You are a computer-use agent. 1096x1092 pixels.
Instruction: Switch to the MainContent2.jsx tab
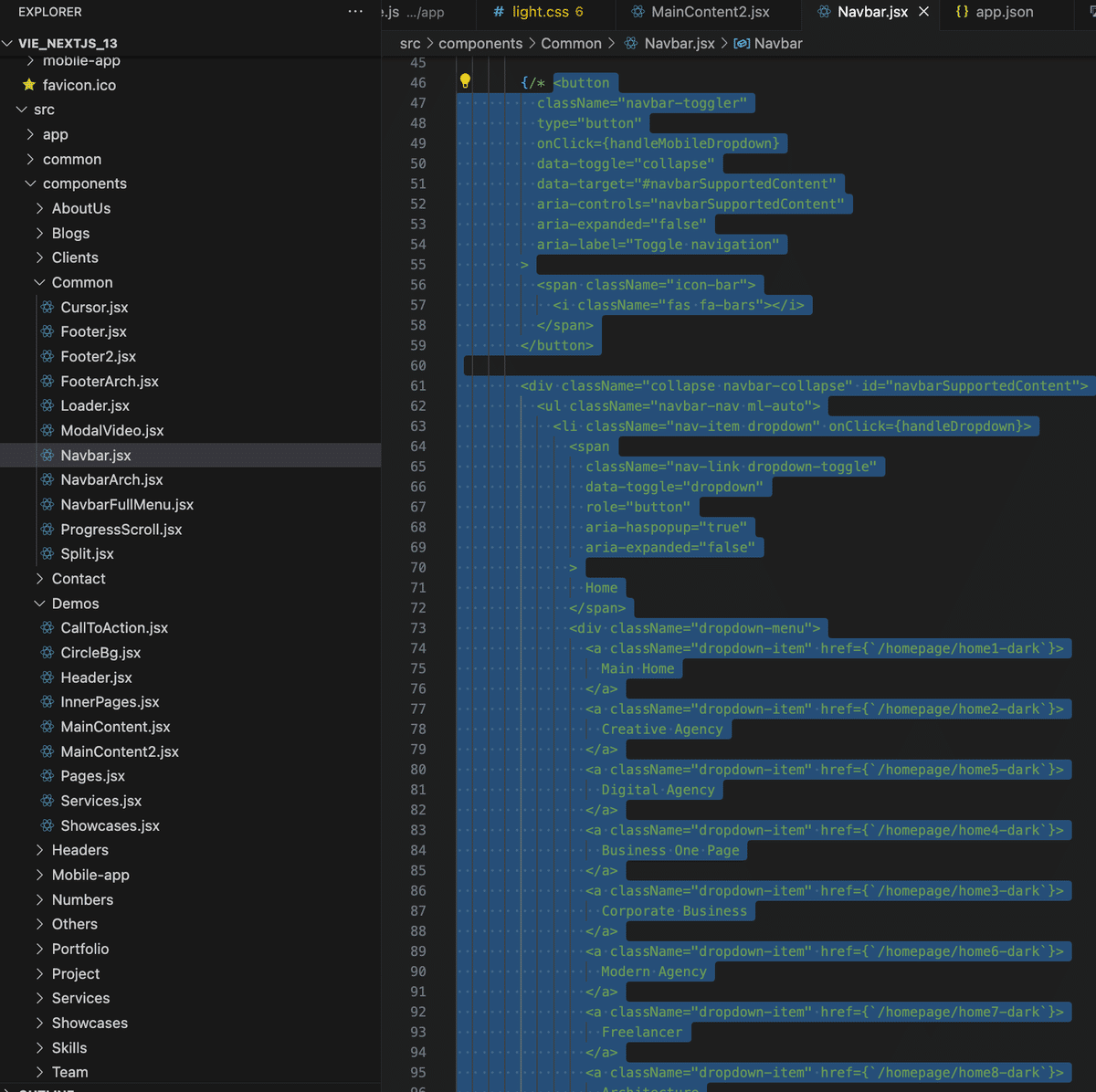[x=709, y=12]
